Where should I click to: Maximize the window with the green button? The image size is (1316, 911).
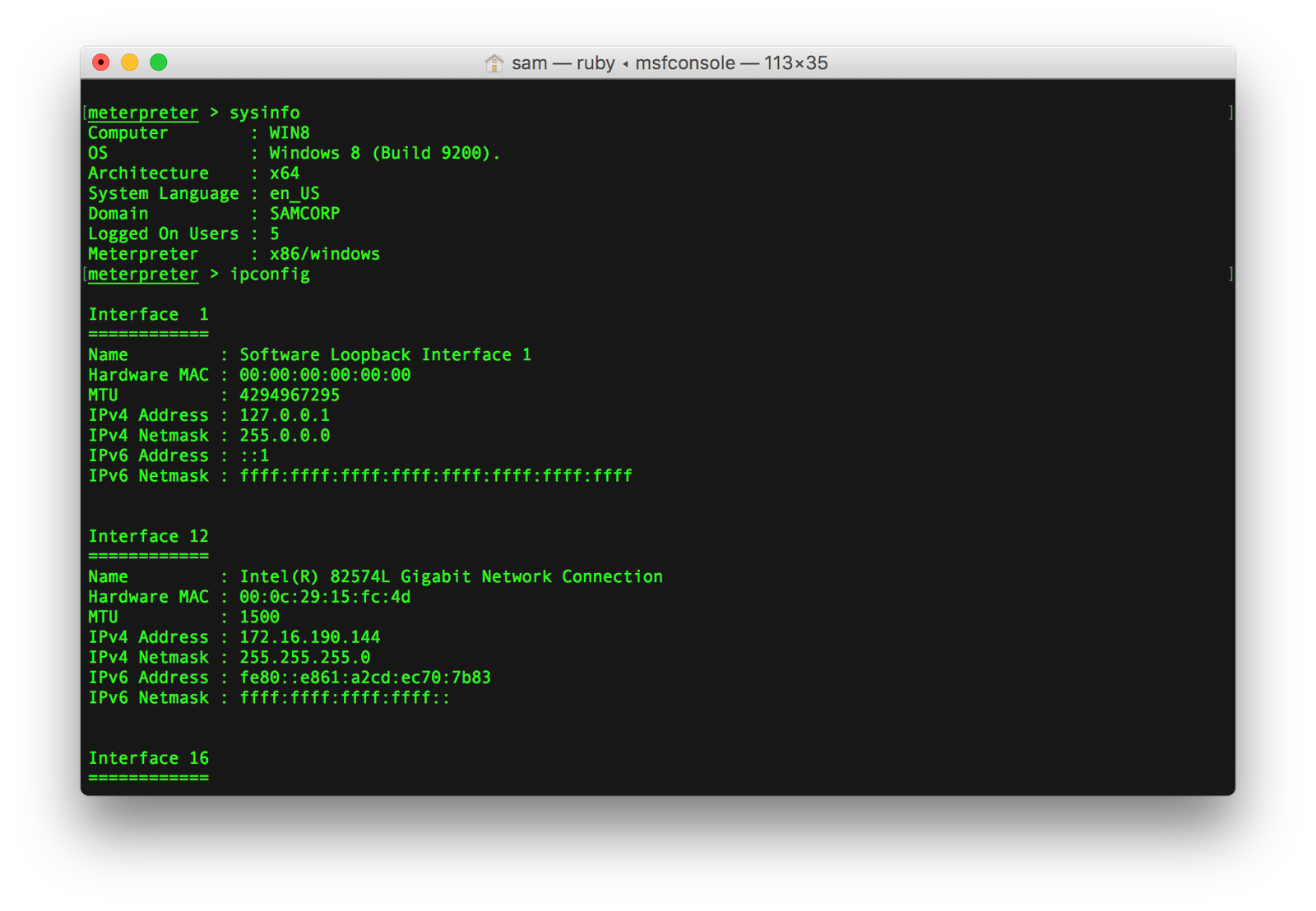pos(159,62)
